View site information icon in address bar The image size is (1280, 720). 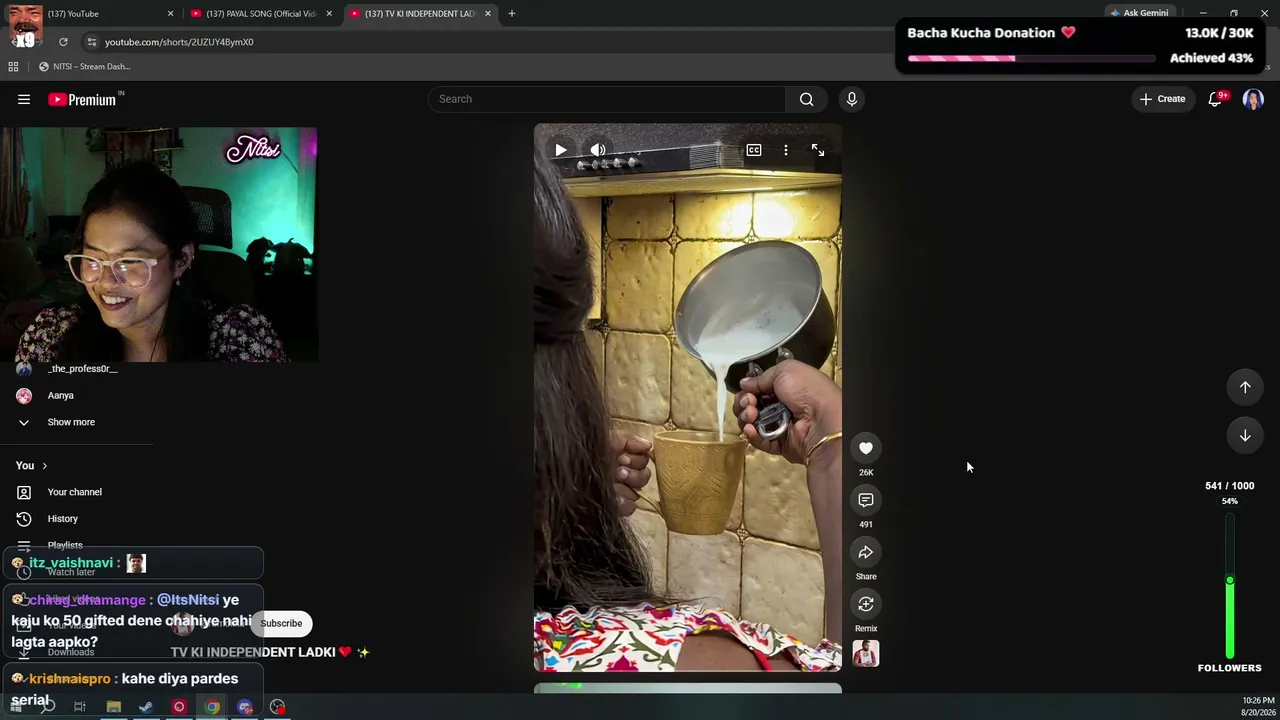click(x=91, y=42)
